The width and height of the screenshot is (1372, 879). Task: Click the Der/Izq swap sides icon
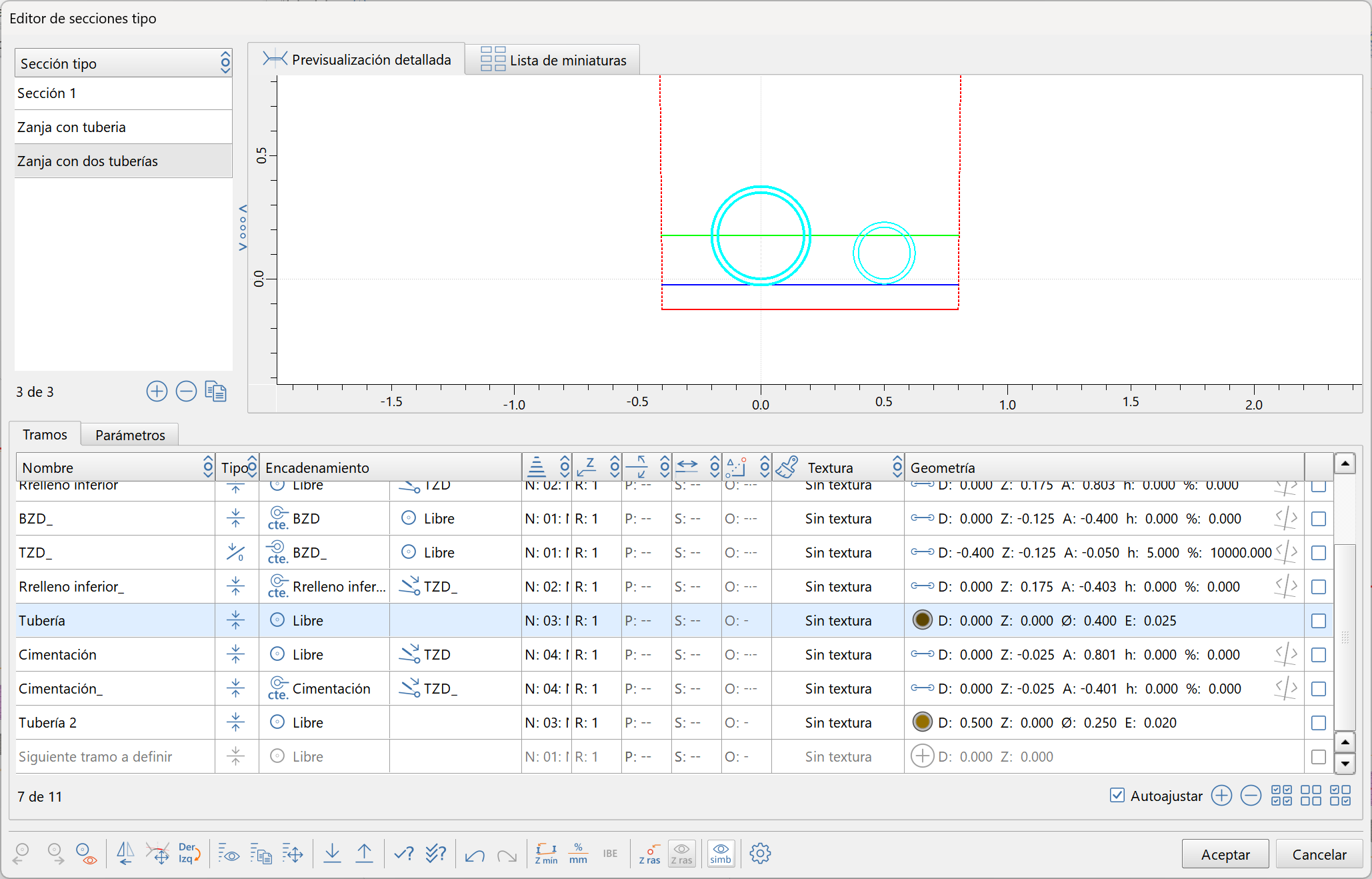[x=189, y=853]
